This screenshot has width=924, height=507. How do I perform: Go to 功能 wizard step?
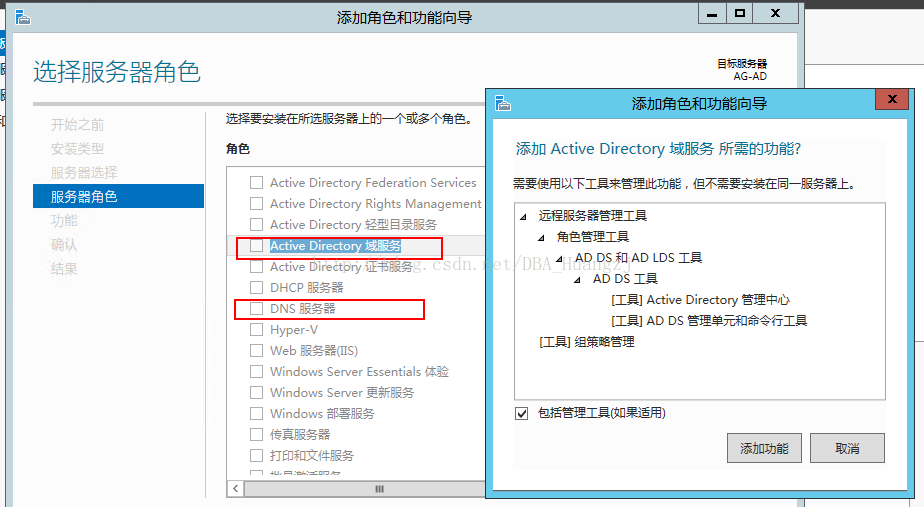point(64,220)
